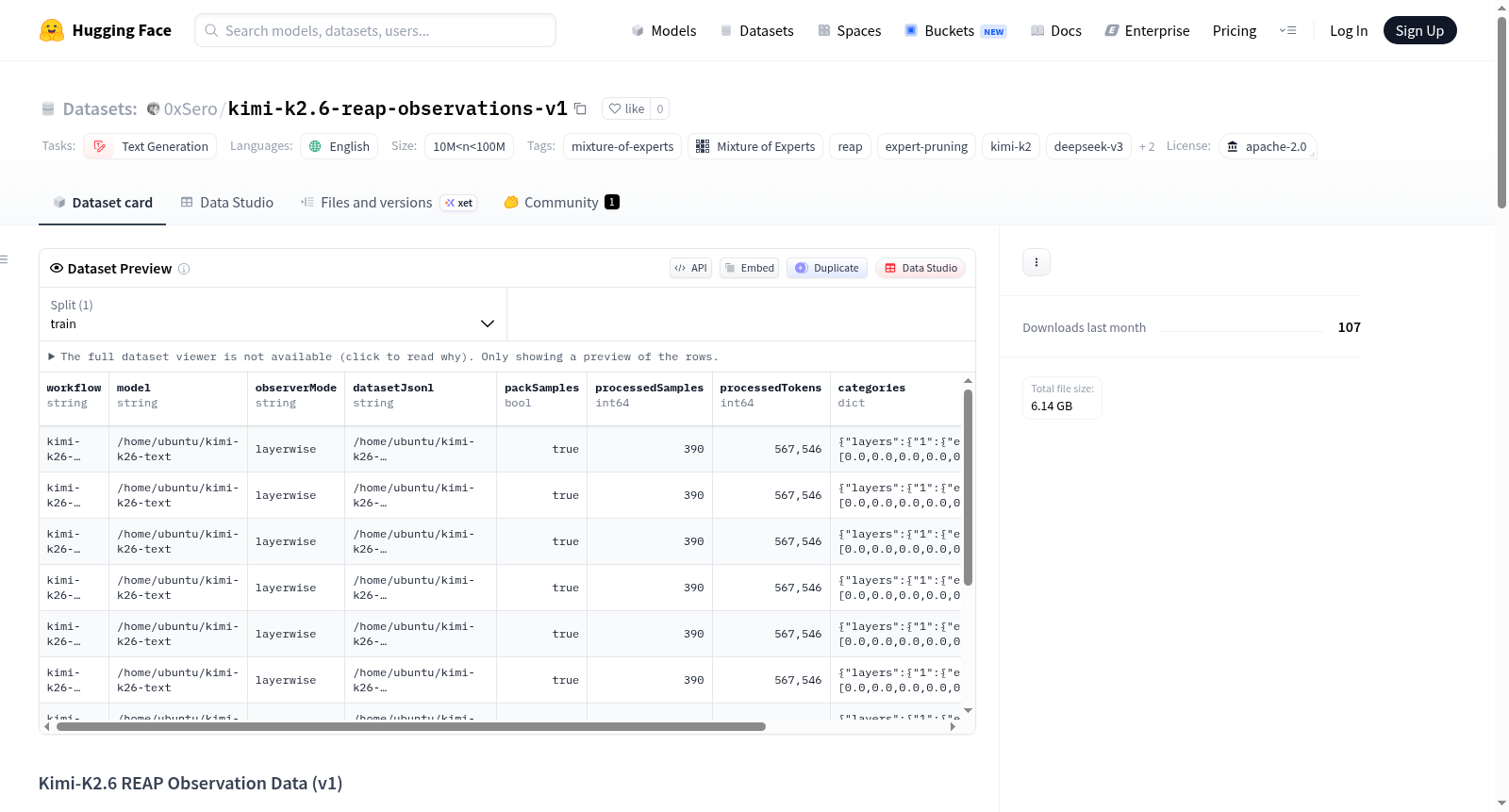Image resolution: width=1509 pixels, height=812 pixels.
Task: Click the apache-2.0 license icon
Action: pyautogui.click(x=1232, y=146)
